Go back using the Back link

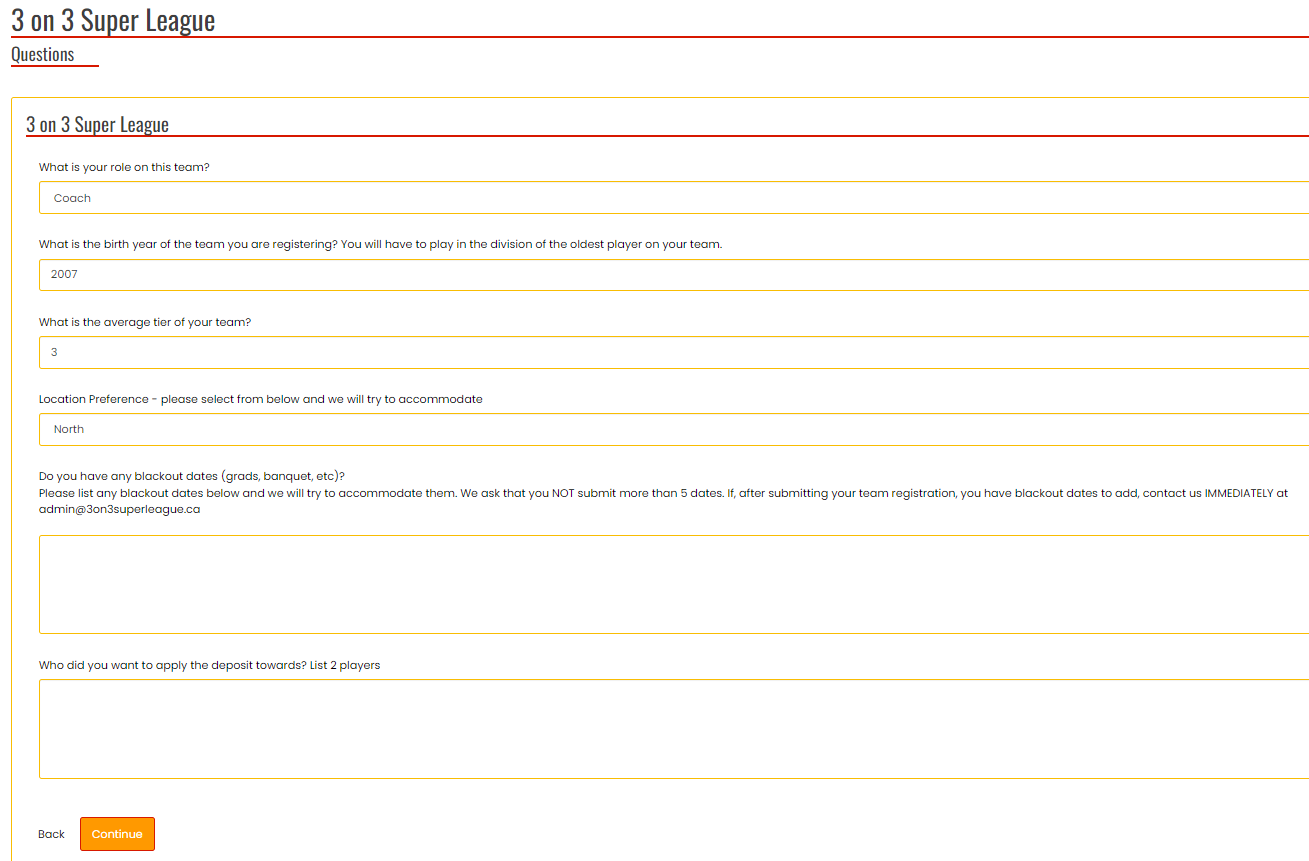pos(51,834)
